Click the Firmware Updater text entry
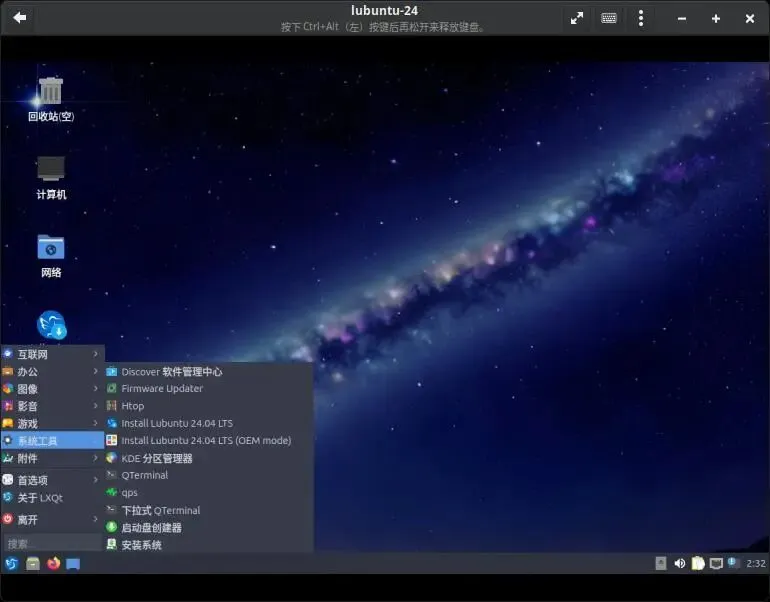 point(162,388)
